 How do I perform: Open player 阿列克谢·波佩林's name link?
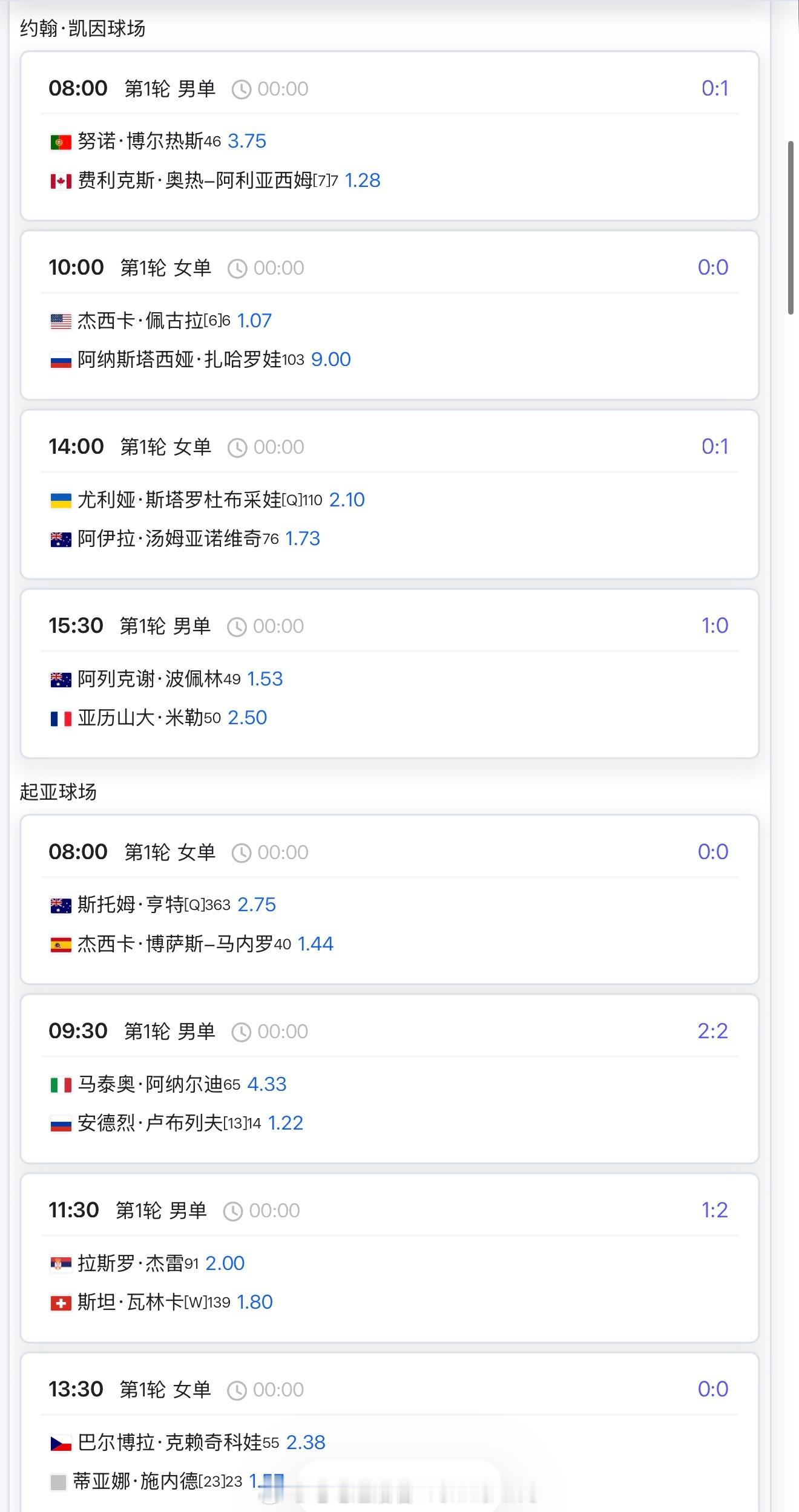150,679
